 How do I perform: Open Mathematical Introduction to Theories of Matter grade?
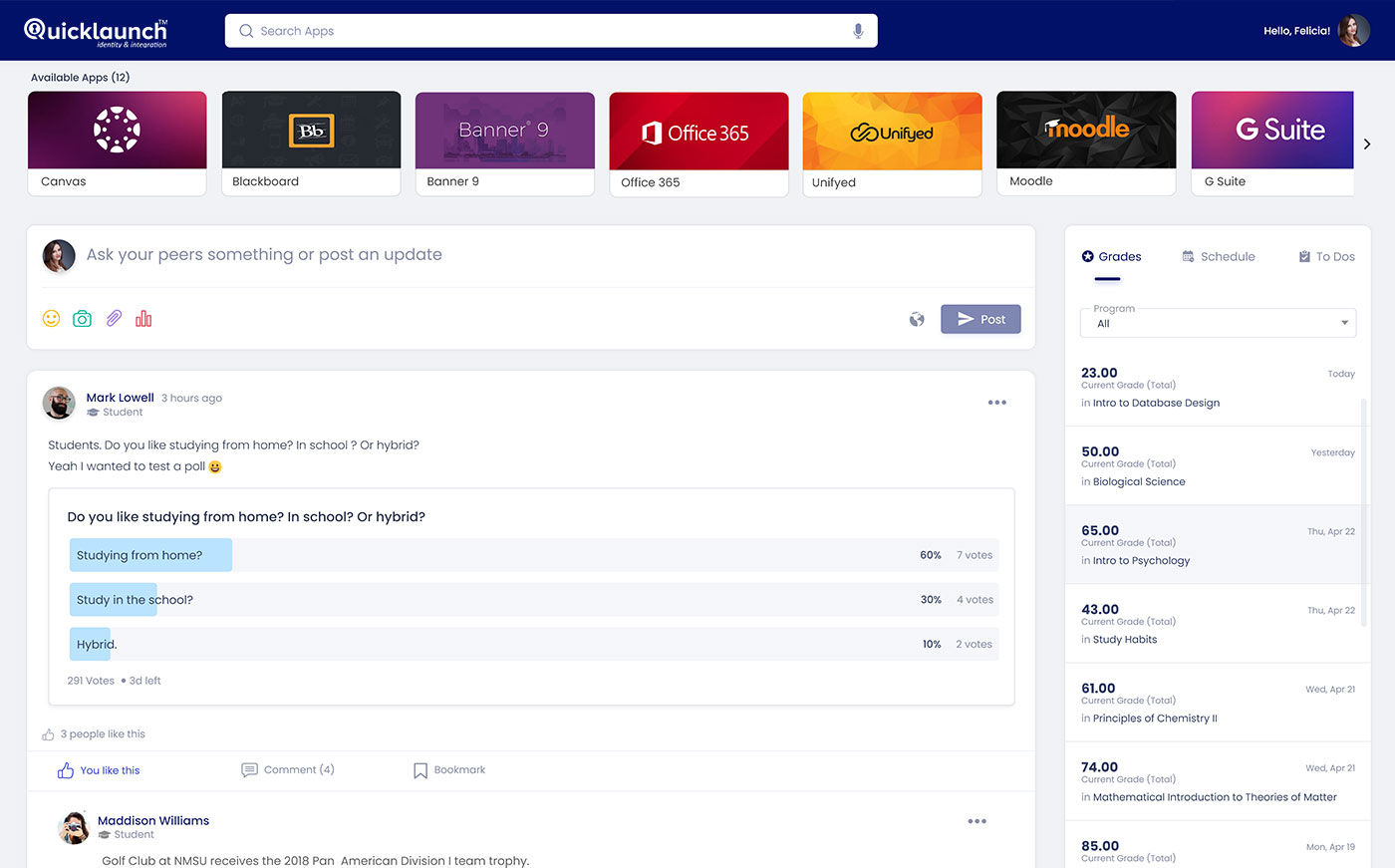pos(1218,781)
